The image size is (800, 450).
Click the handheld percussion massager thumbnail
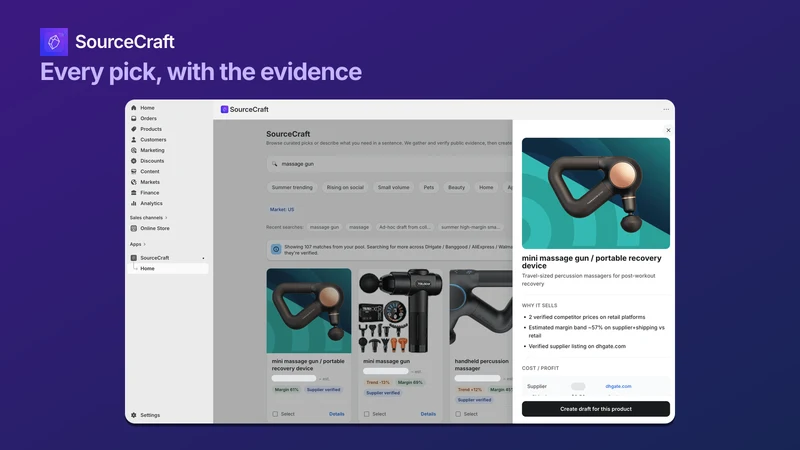pyautogui.click(x=481, y=311)
